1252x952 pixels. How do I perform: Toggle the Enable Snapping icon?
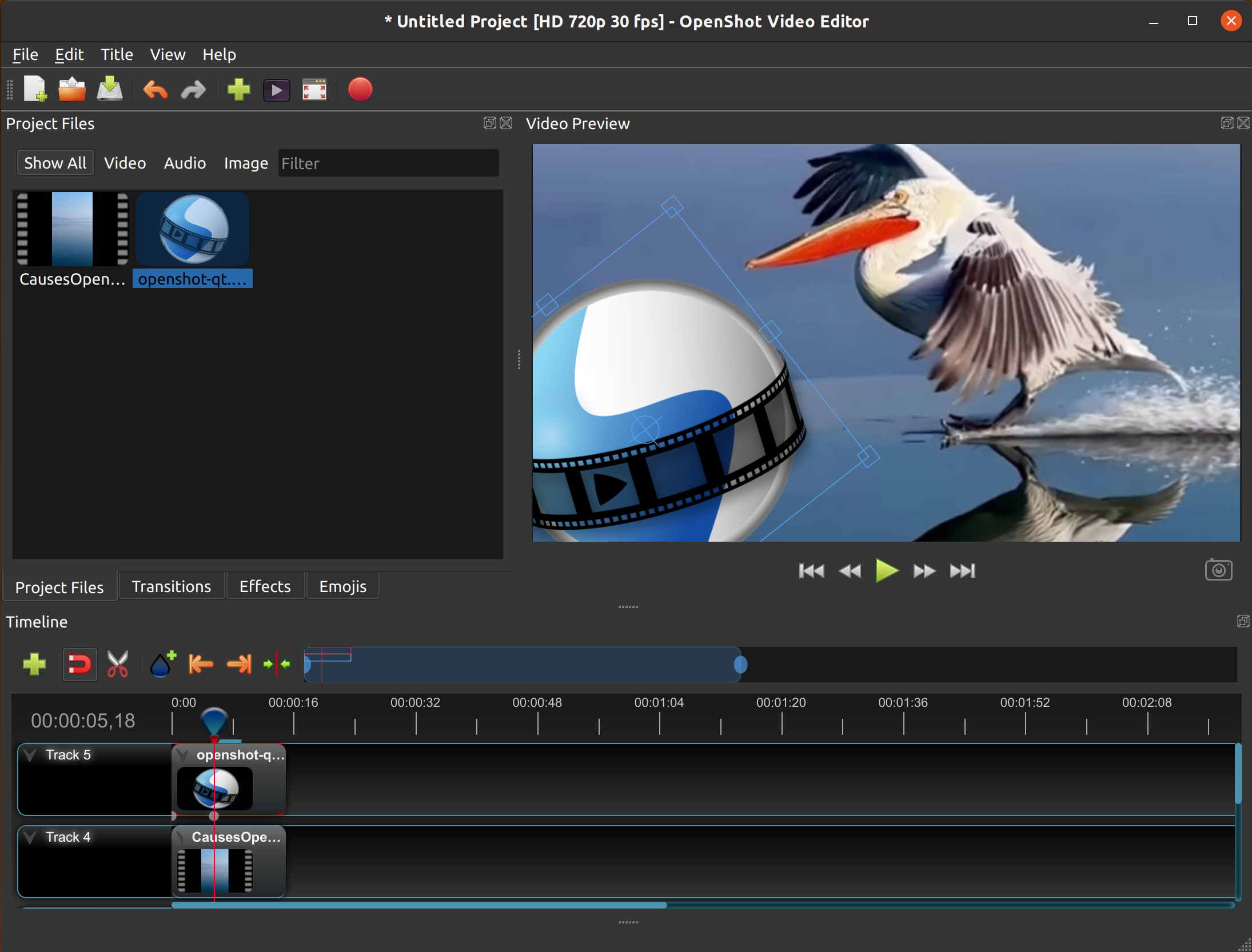tap(79, 664)
